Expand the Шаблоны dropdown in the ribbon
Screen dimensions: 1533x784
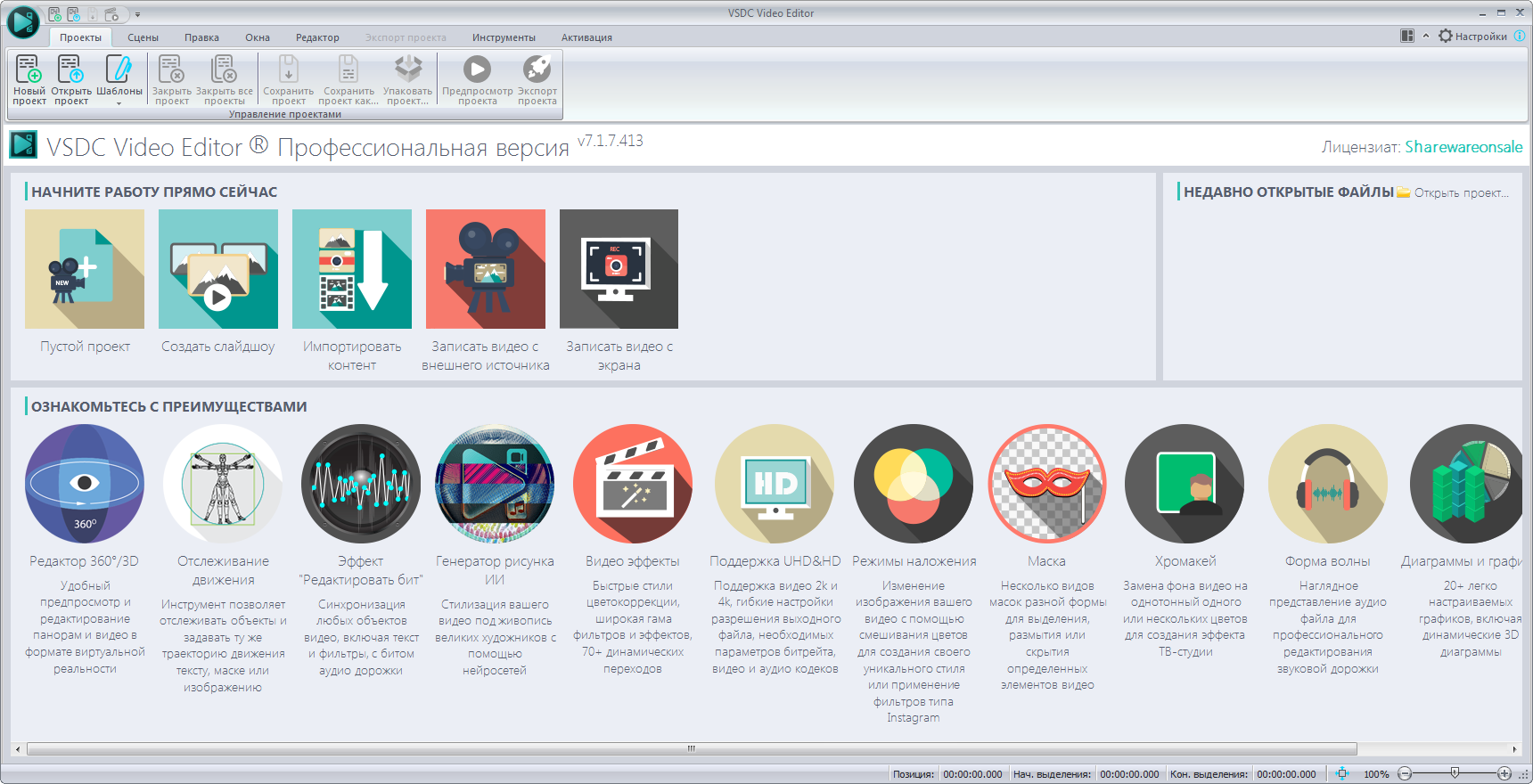(119, 103)
